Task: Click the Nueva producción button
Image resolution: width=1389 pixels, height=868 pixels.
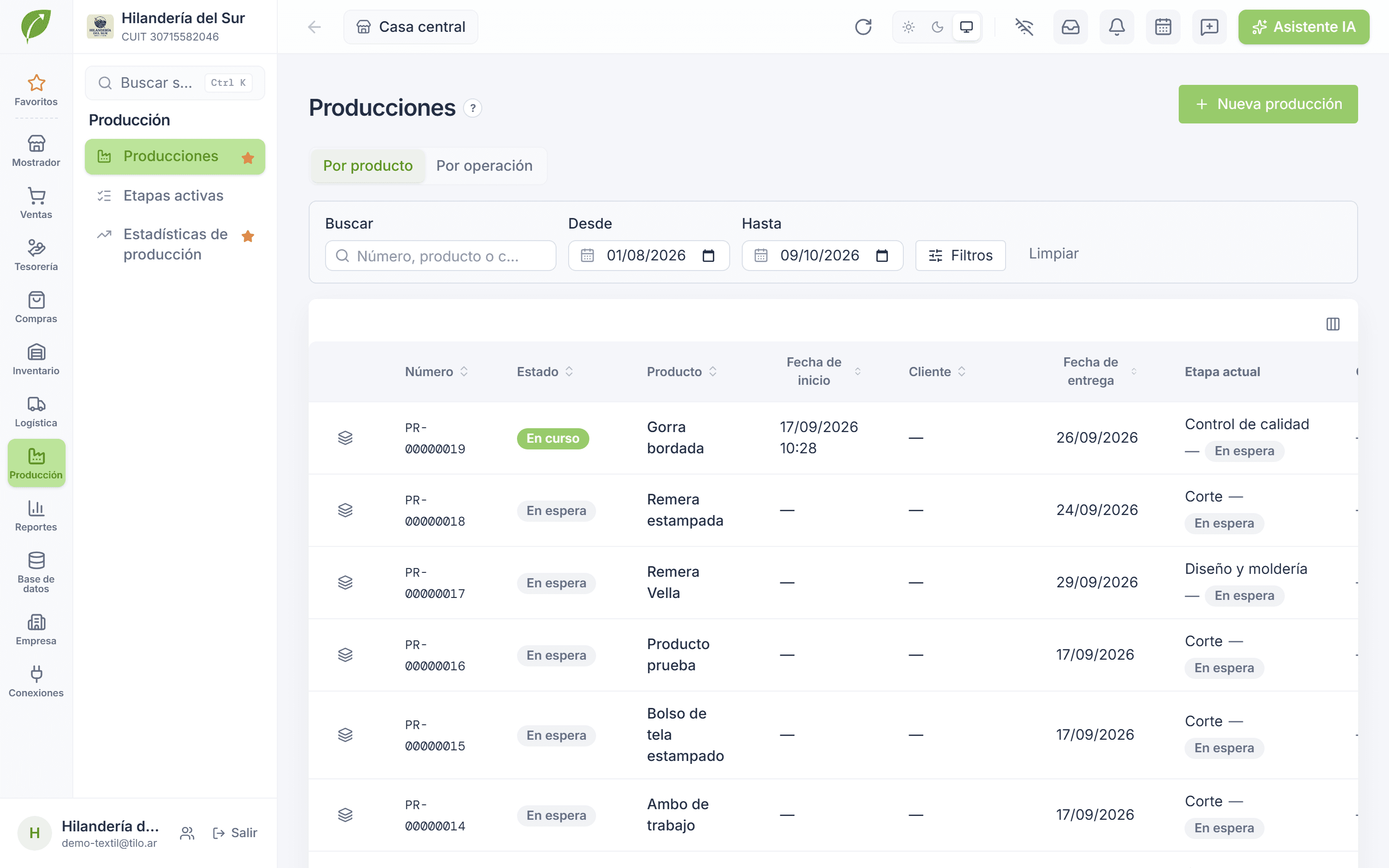Action: [1268, 104]
